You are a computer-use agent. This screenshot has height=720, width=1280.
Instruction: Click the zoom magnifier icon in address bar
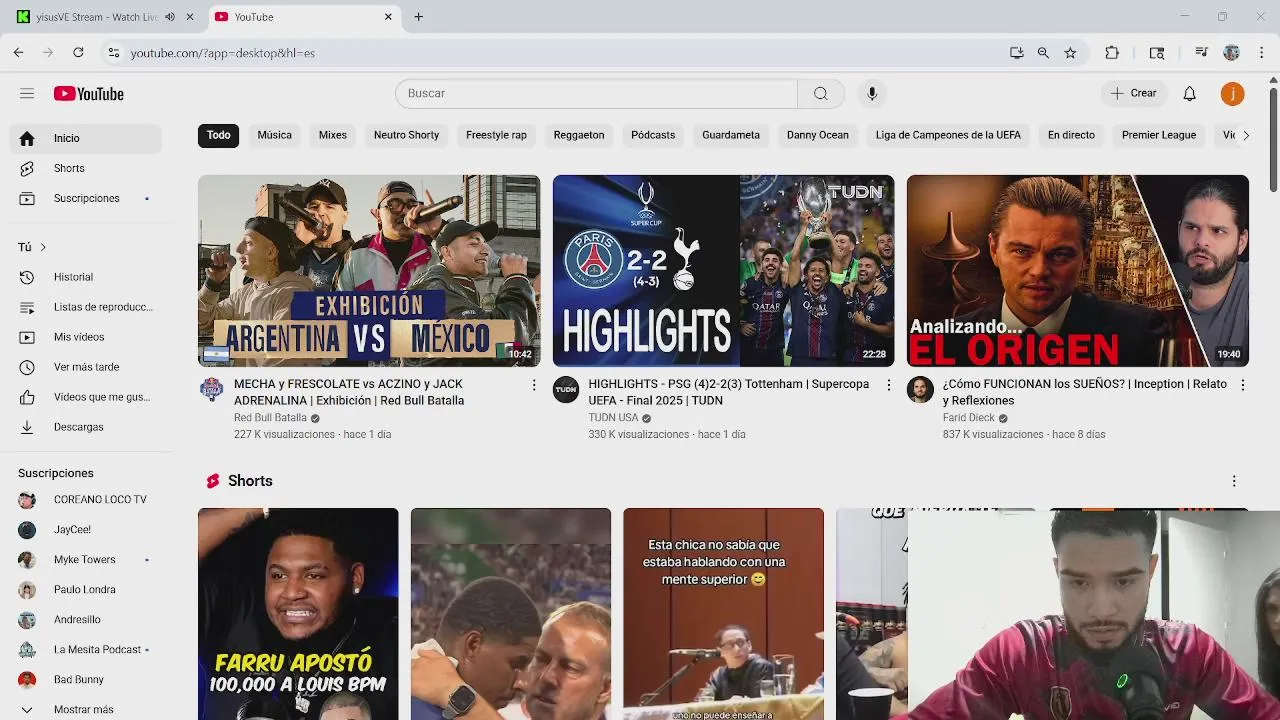tap(1043, 53)
